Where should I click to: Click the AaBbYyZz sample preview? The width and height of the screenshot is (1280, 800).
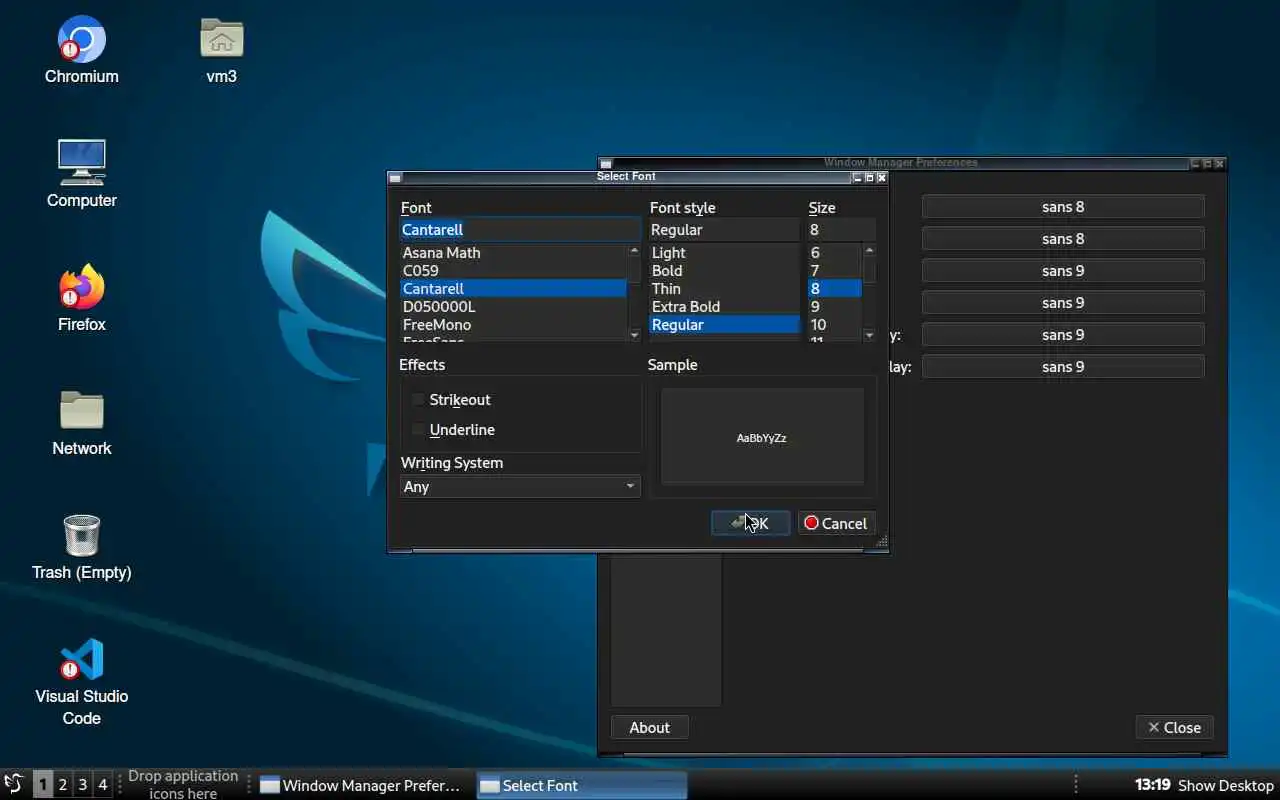click(762, 438)
